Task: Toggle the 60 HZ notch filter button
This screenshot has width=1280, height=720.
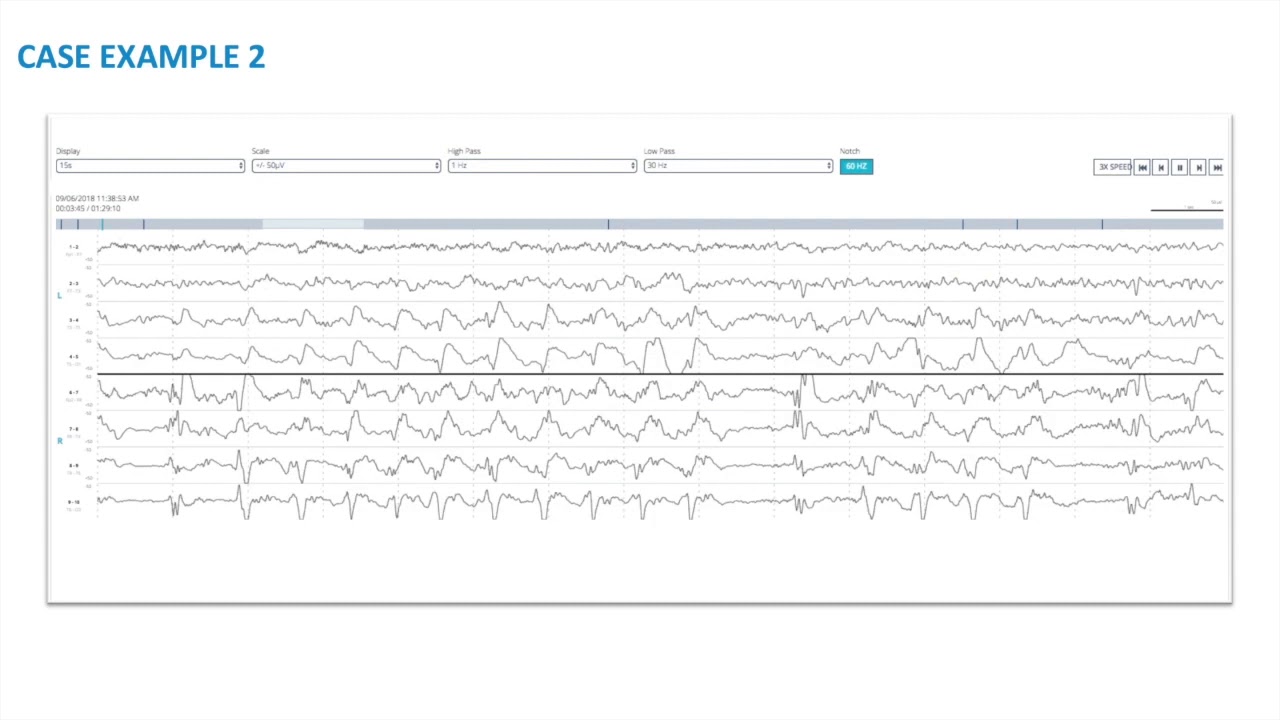Action: pyautogui.click(x=856, y=166)
